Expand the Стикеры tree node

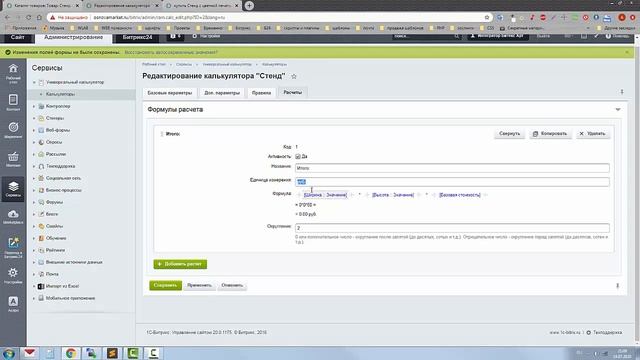(x=34, y=118)
